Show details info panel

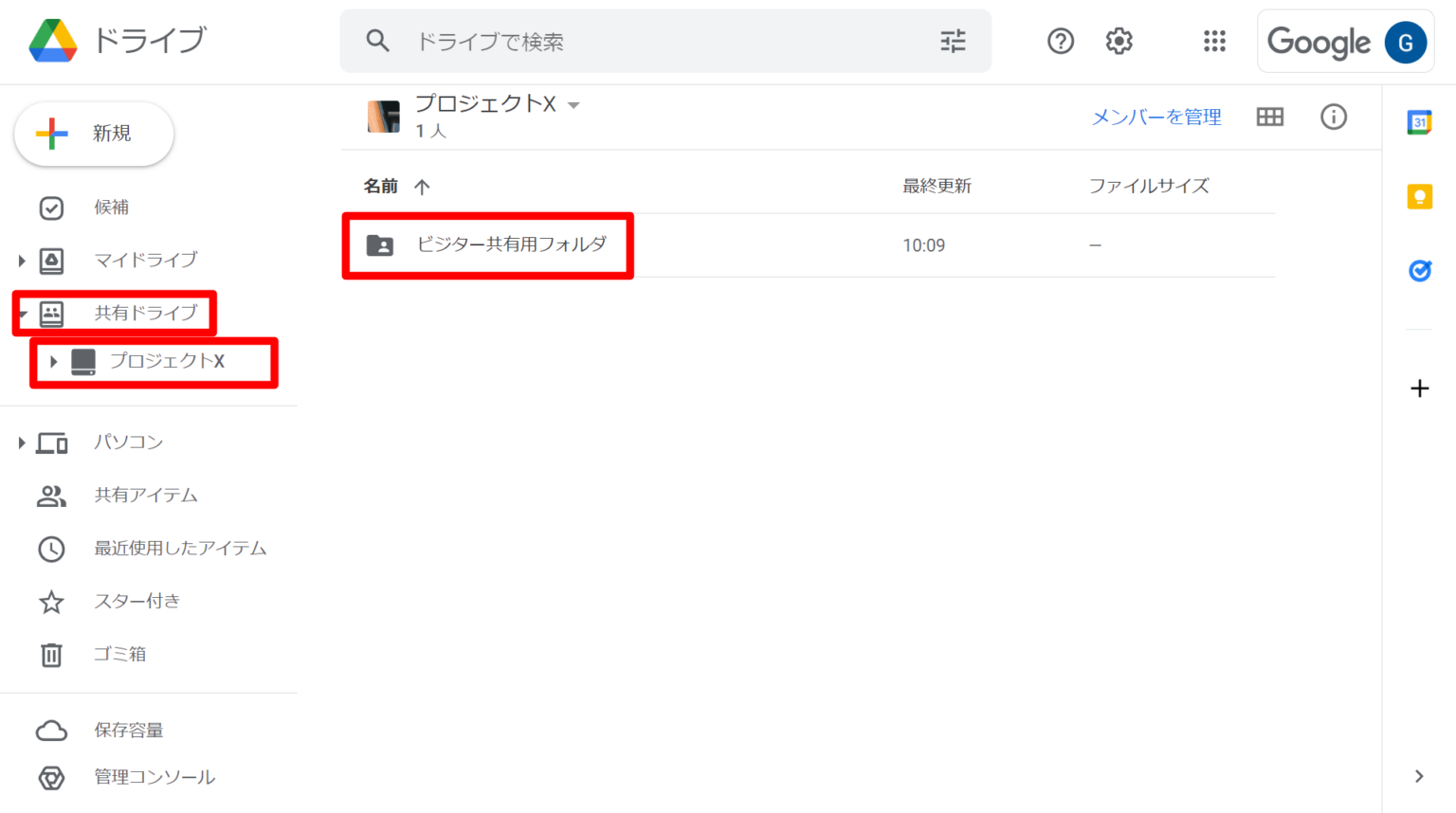[x=1333, y=117]
